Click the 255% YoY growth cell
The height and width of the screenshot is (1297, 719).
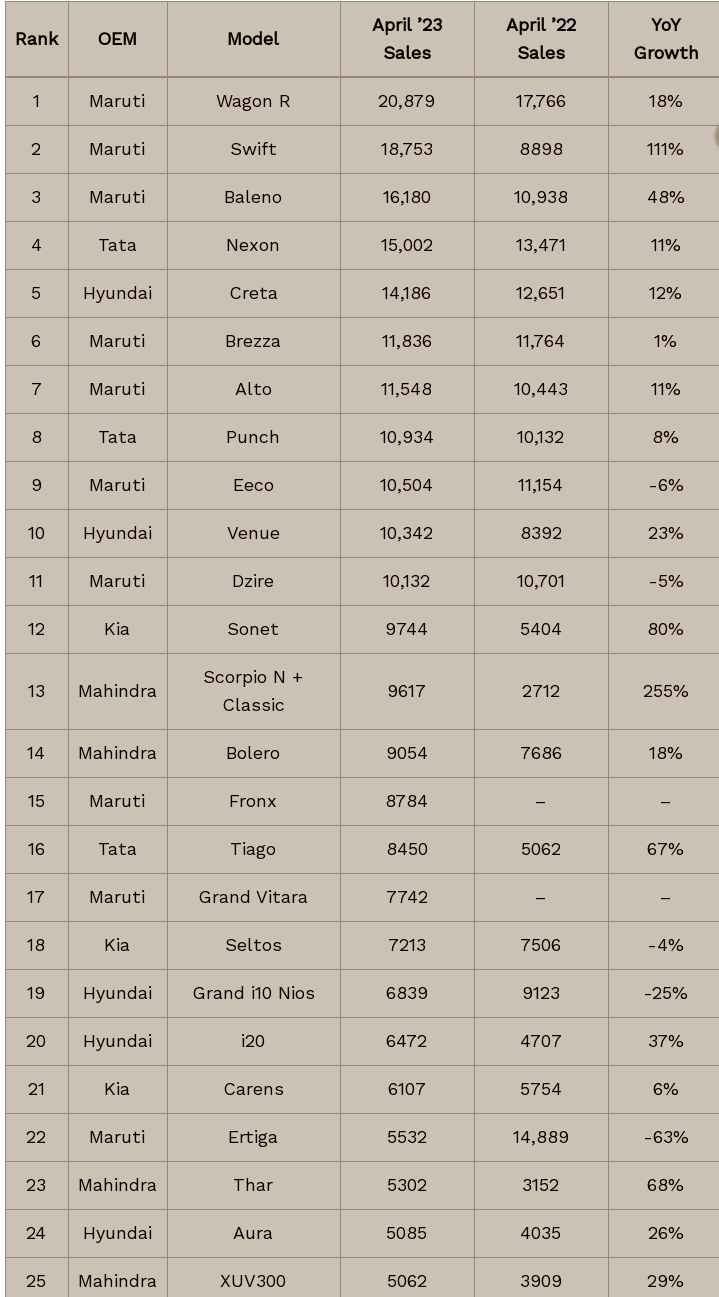(x=665, y=691)
